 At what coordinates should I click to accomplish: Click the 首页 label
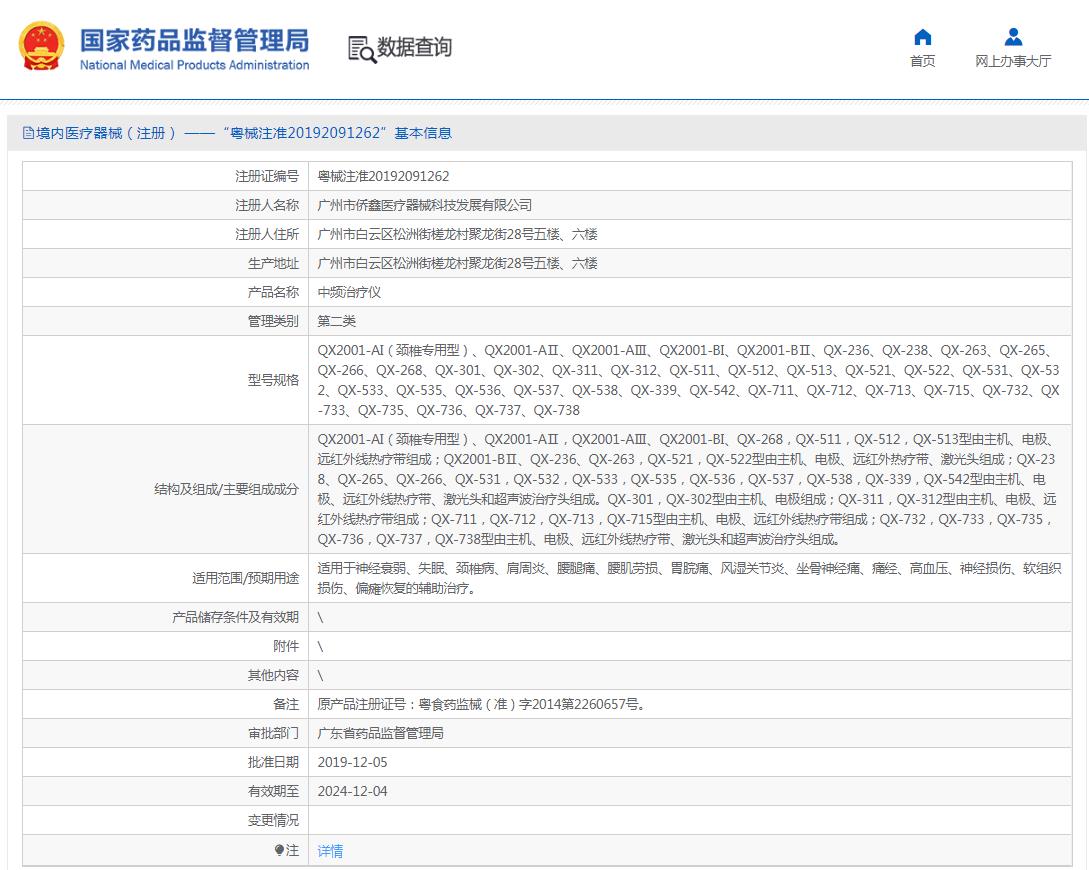(922, 61)
